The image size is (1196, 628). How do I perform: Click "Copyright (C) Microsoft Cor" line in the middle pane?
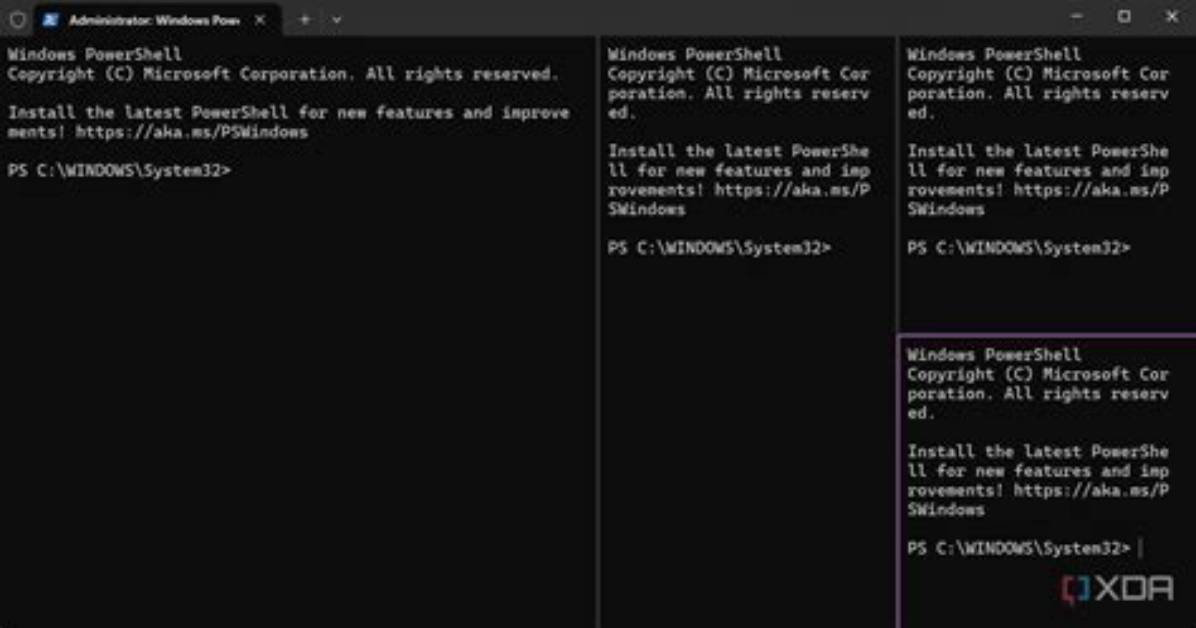pyautogui.click(x=738, y=74)
